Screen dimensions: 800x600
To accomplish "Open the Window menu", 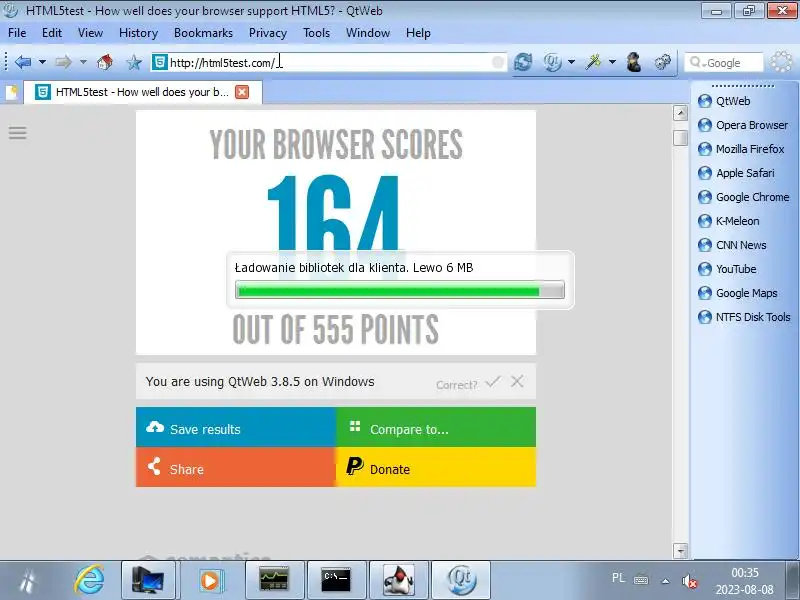I will pos(368,33).
